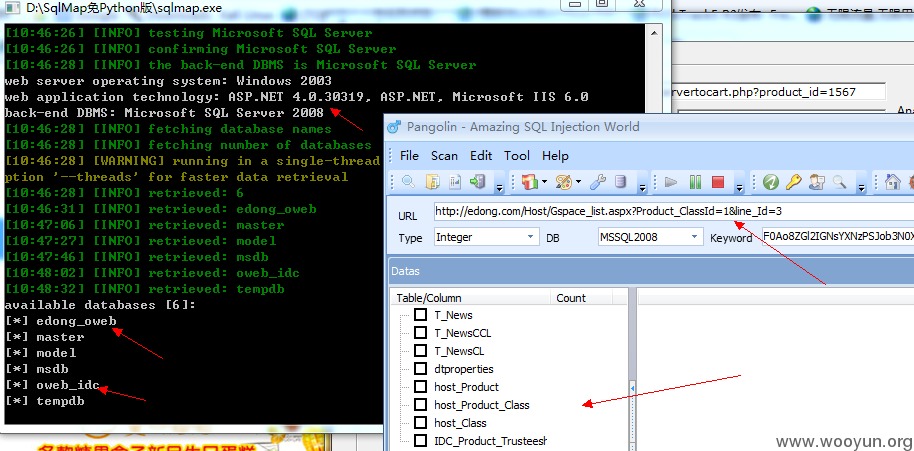The image size is (914, 451).
Task: Check the host_Product_Class table checkbox
Action: point(420,405)
